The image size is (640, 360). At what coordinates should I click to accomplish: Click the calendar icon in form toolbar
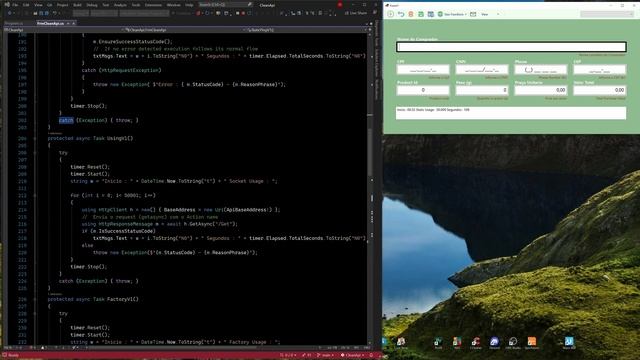click(473, 14)
